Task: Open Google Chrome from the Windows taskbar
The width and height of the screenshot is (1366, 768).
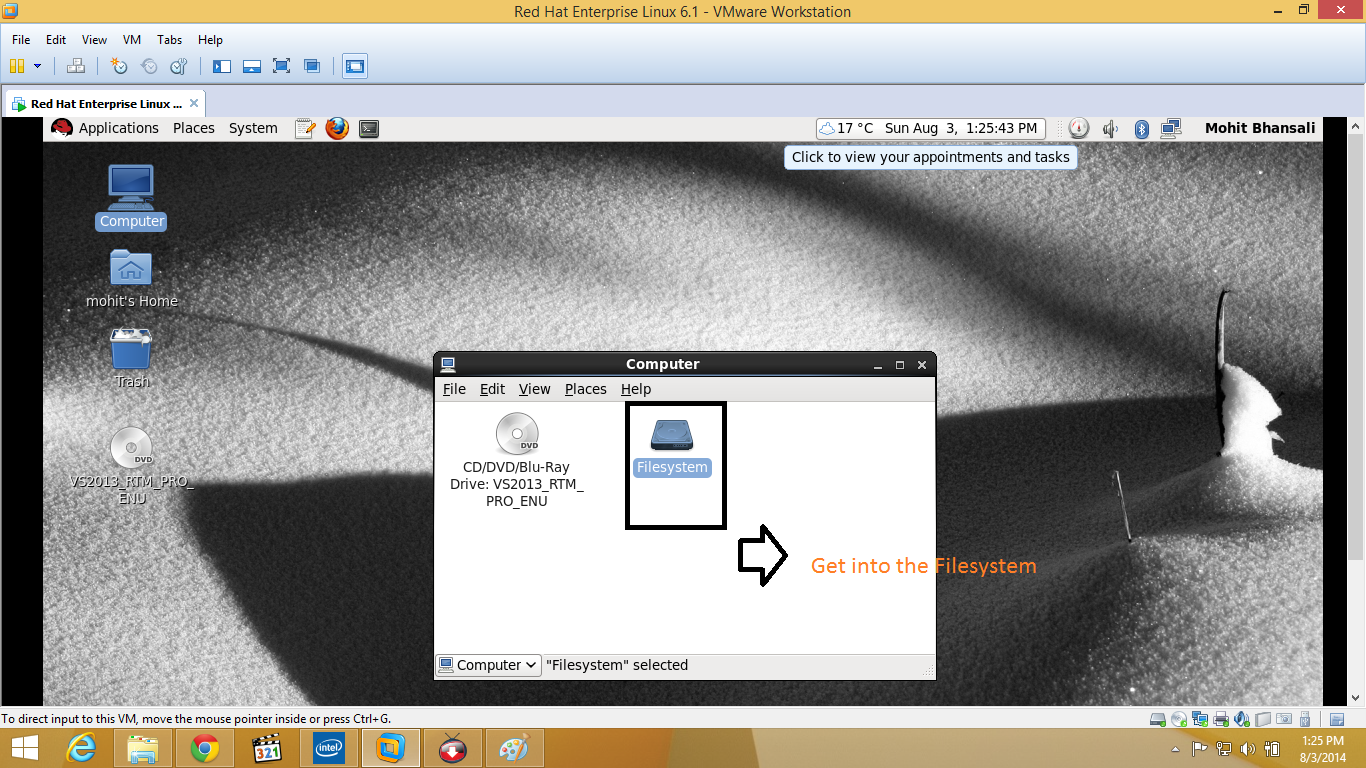Action: coord(205,748)
